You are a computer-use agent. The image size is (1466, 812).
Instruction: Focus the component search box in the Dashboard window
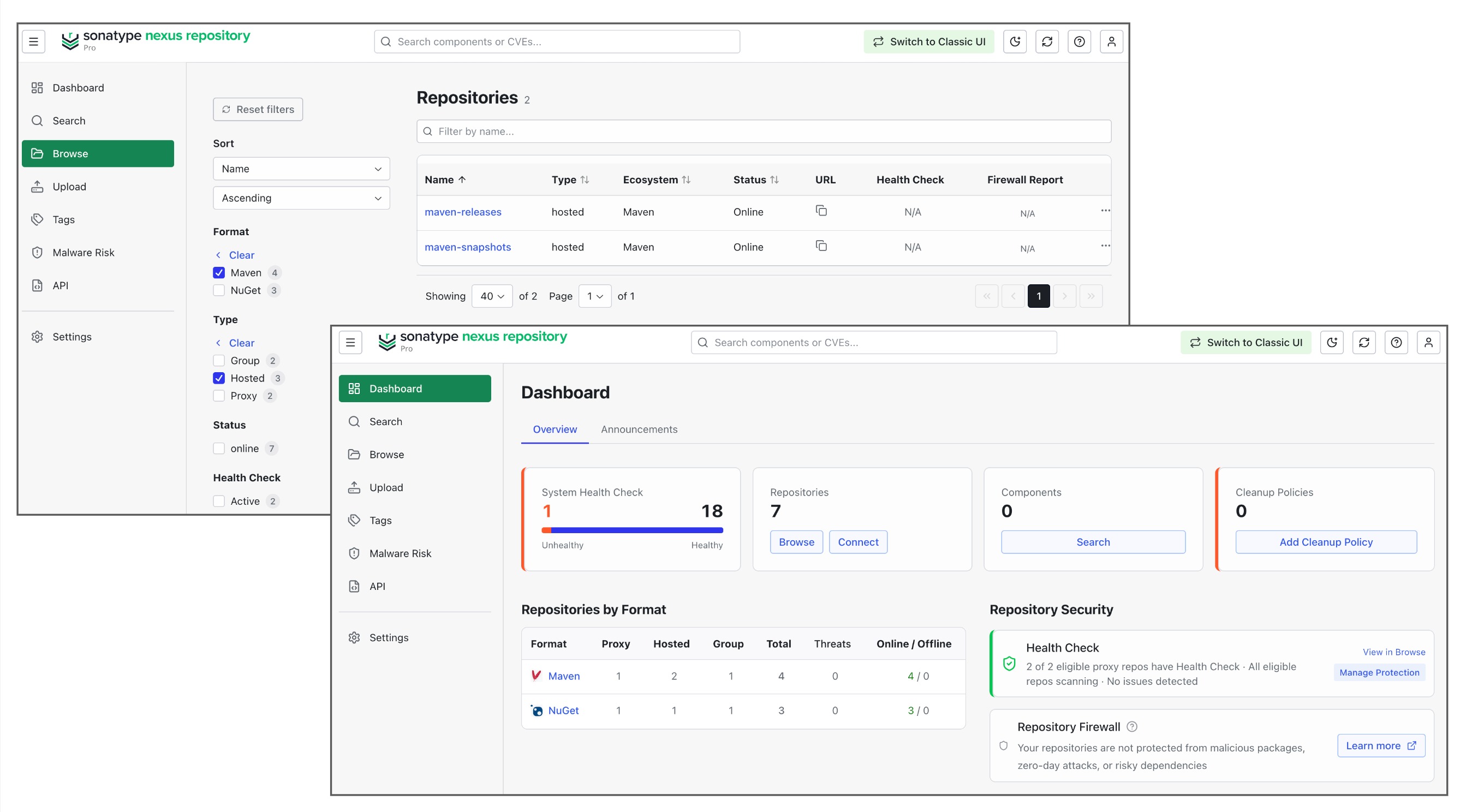874,343
